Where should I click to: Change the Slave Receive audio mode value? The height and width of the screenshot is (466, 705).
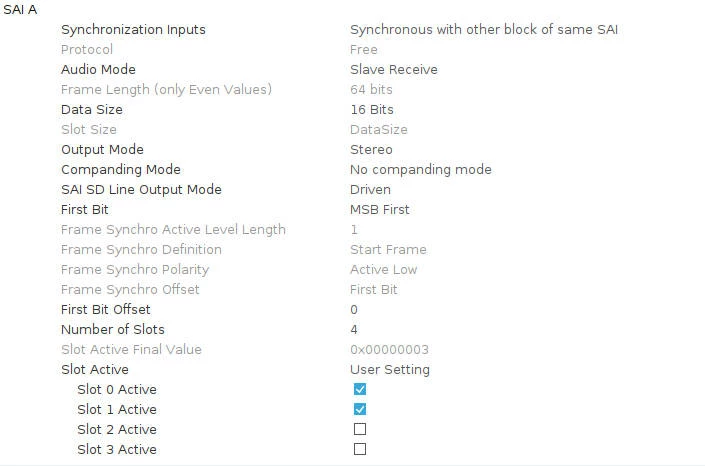393,70
